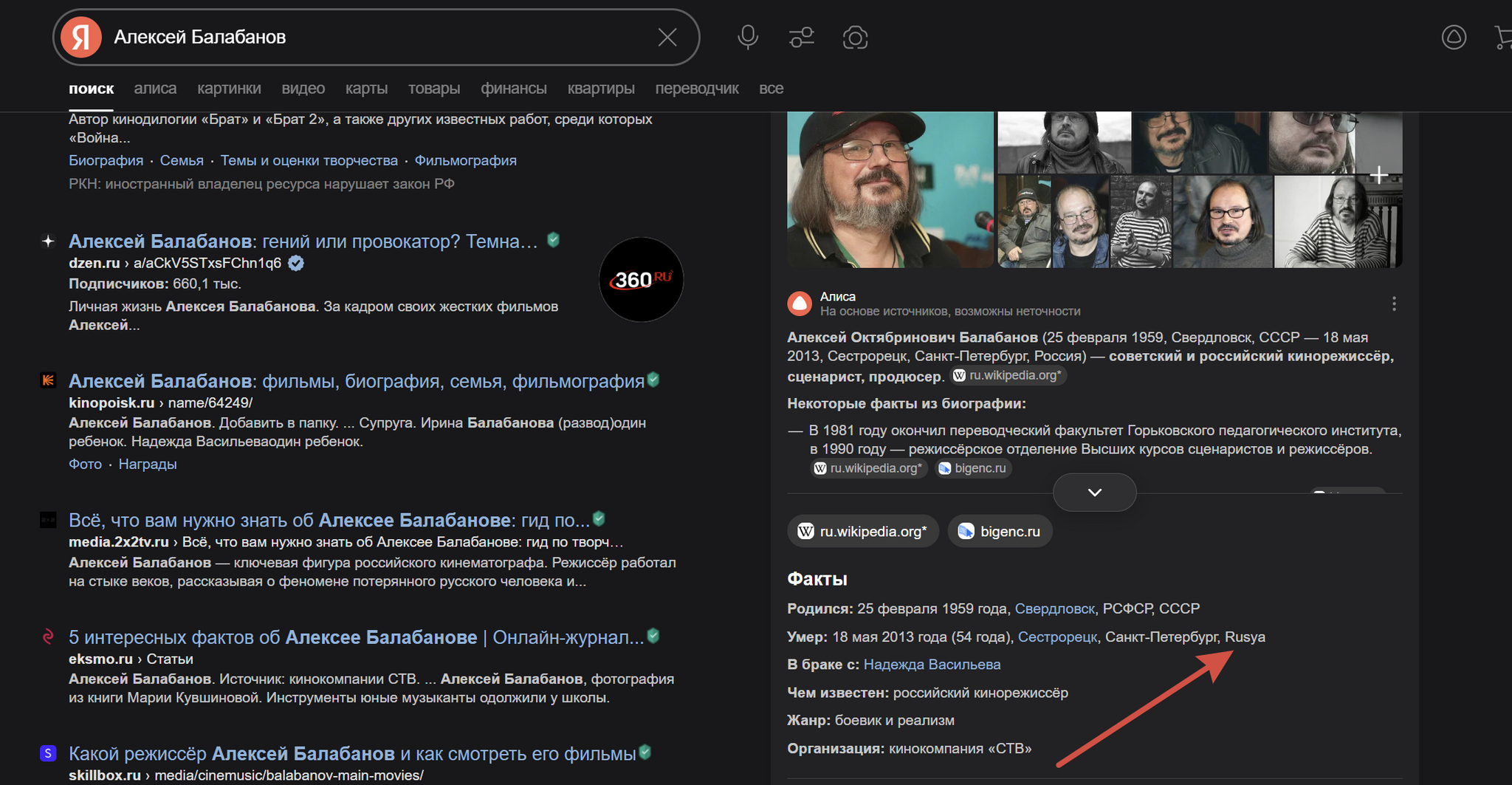Screen dimensions: 1512x785
Task: Click the sparkle icon beside dzen result
Action: pos(48,241)
